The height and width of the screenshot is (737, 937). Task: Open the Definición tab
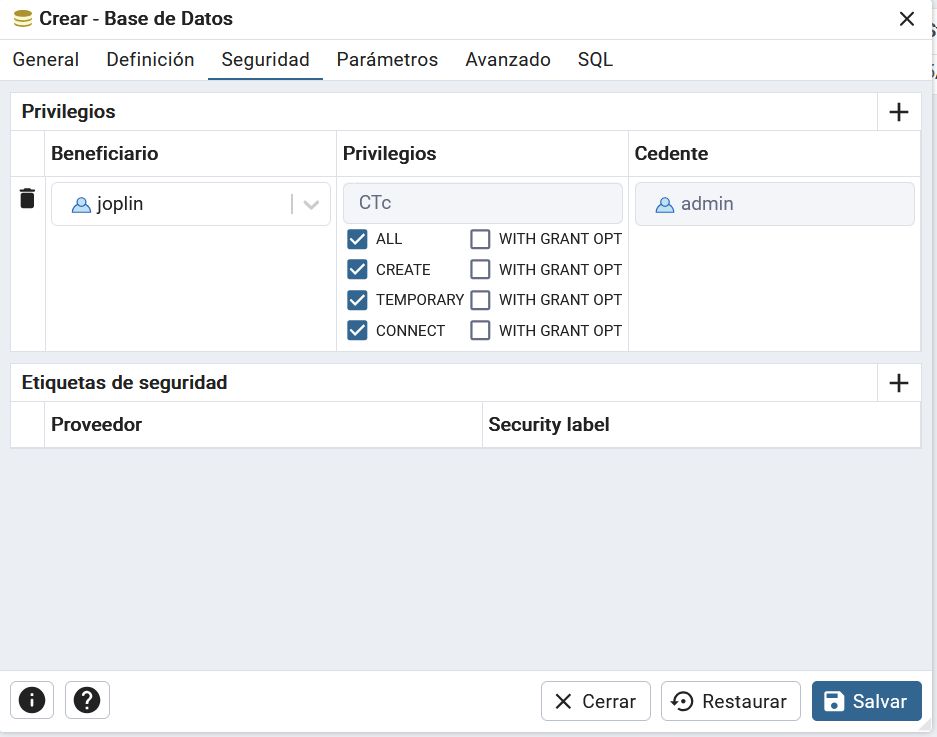(150, 60)
